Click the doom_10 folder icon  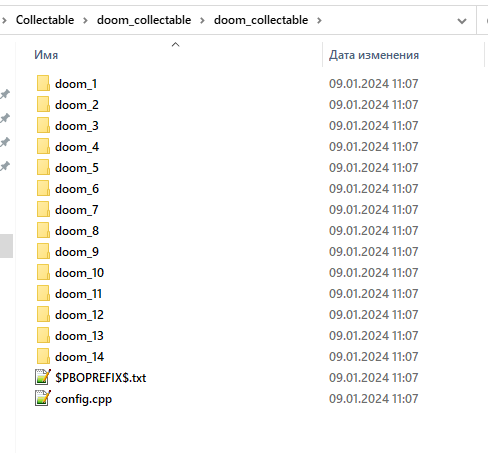pyautogui.click(x=43, y=272)
